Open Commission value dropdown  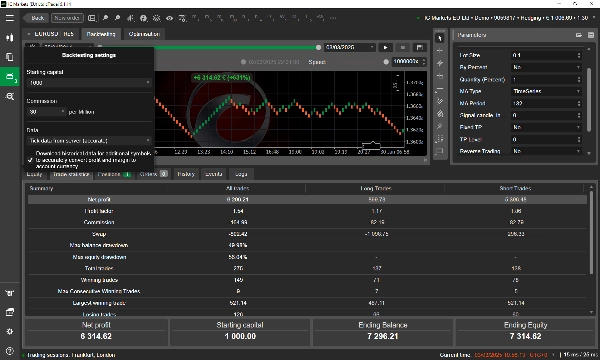[47, 112]
